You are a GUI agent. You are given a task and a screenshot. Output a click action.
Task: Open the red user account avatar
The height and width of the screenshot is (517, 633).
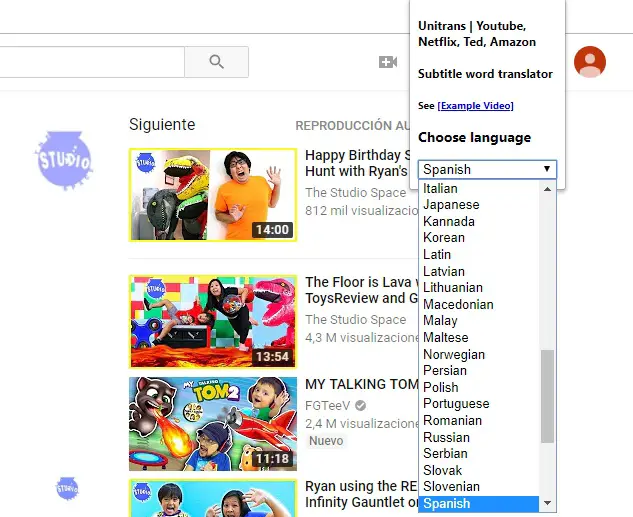pos(590,62)
